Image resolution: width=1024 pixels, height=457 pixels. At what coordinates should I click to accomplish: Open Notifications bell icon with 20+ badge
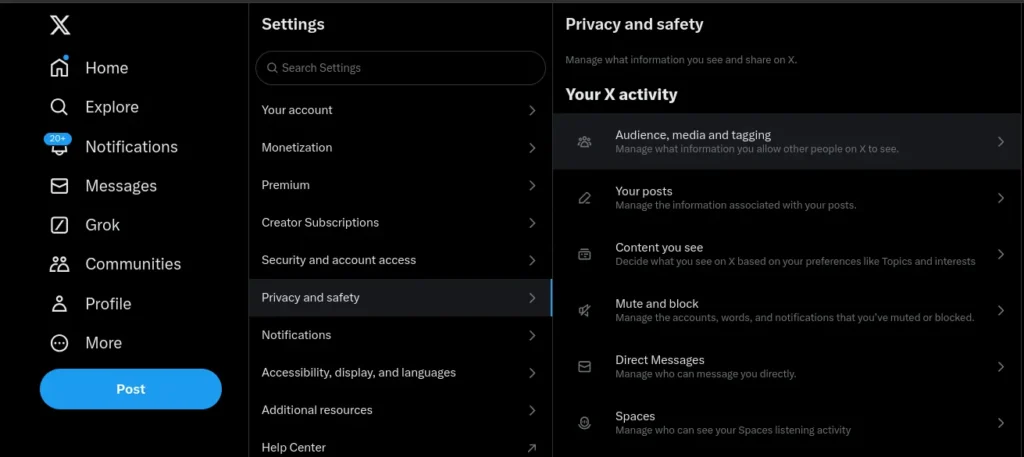point(59,147)
